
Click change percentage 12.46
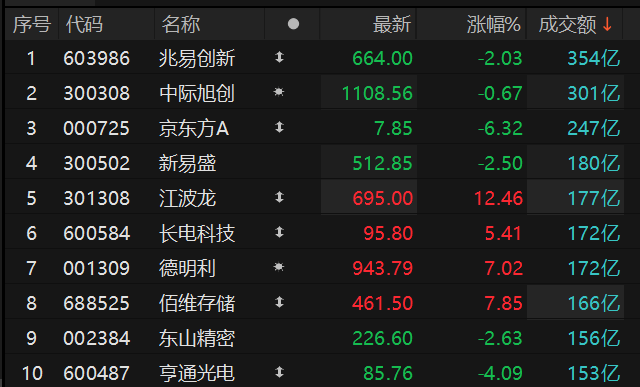click(x=498, y=198)
